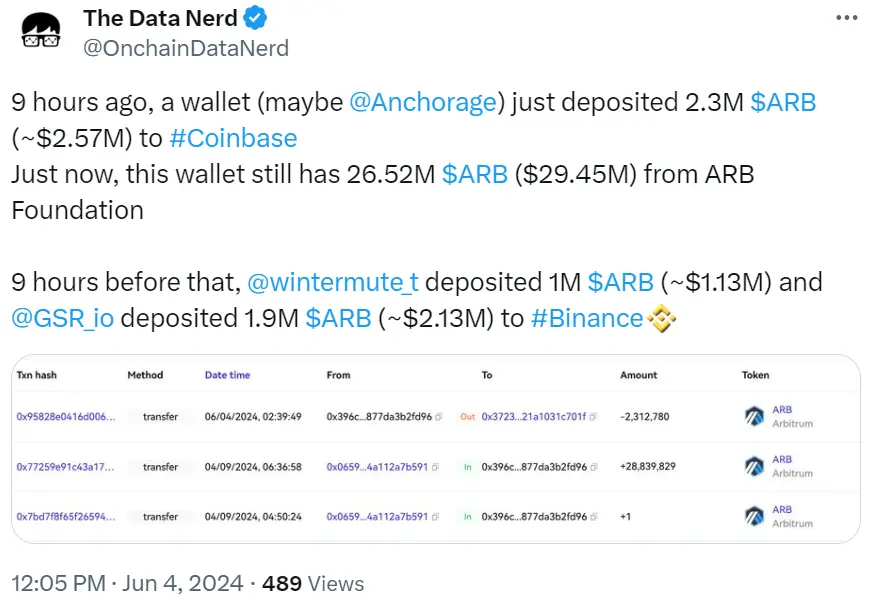882x600 pixels.
Task: Open the @GSR_io mention
Action: tap(62, 318)
